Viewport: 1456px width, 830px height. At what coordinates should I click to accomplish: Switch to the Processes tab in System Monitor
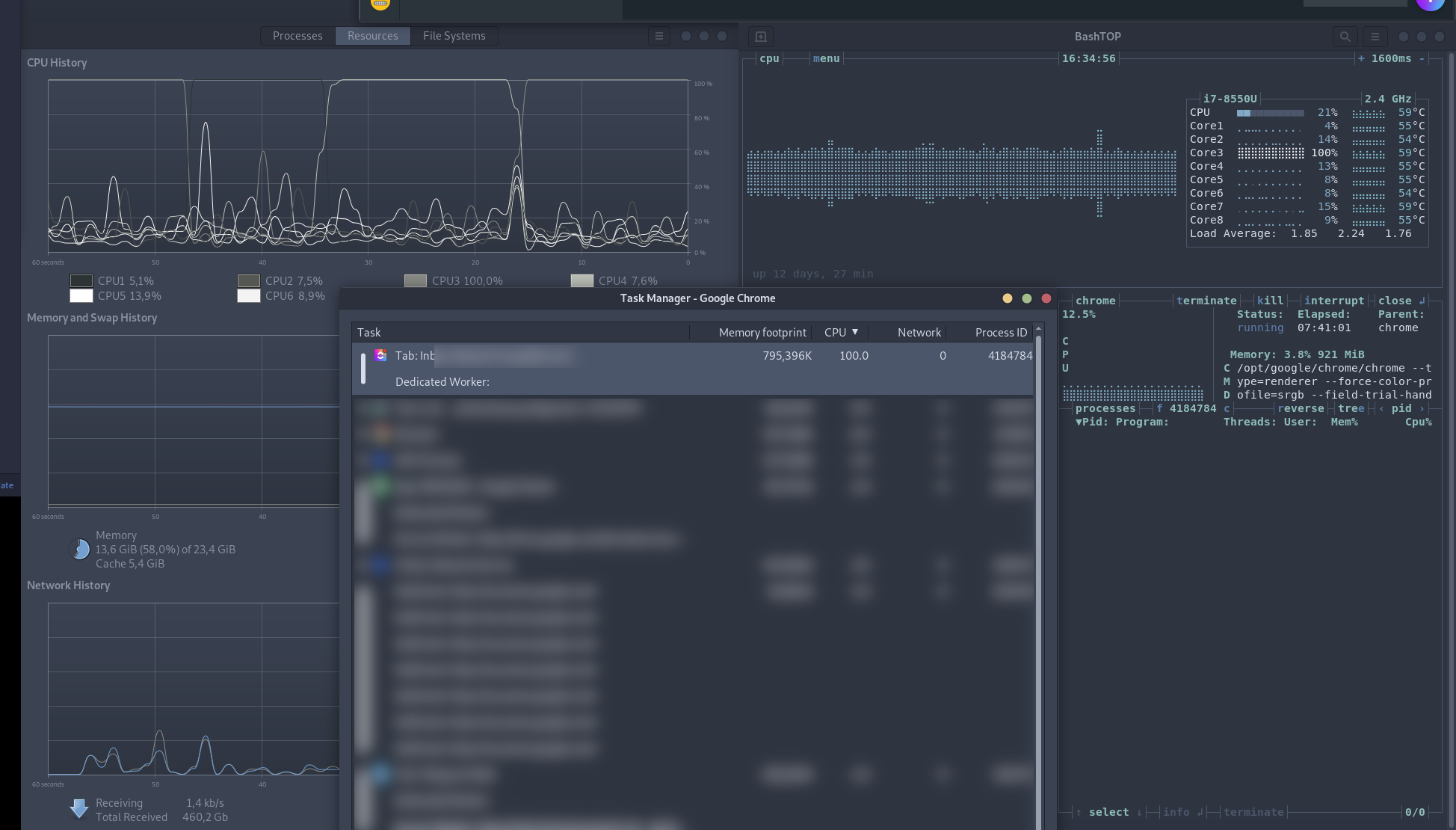[x=297, y=36]
